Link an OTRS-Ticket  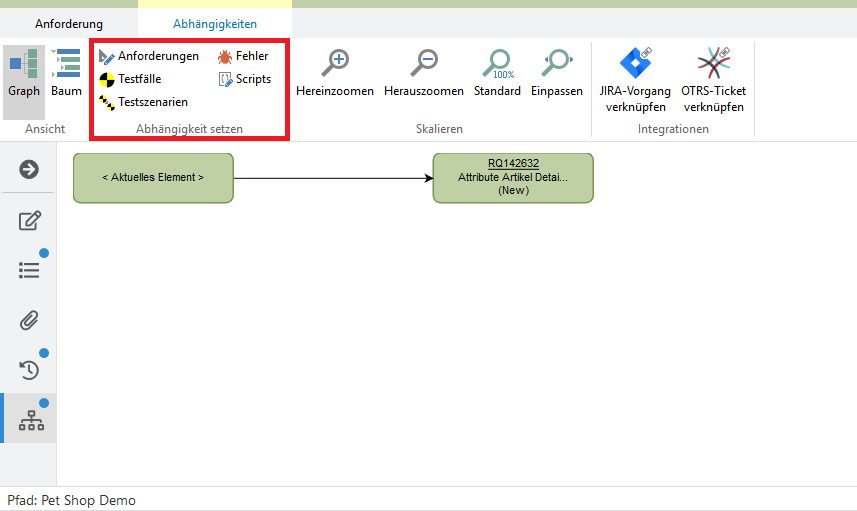(x=714, y=80)
